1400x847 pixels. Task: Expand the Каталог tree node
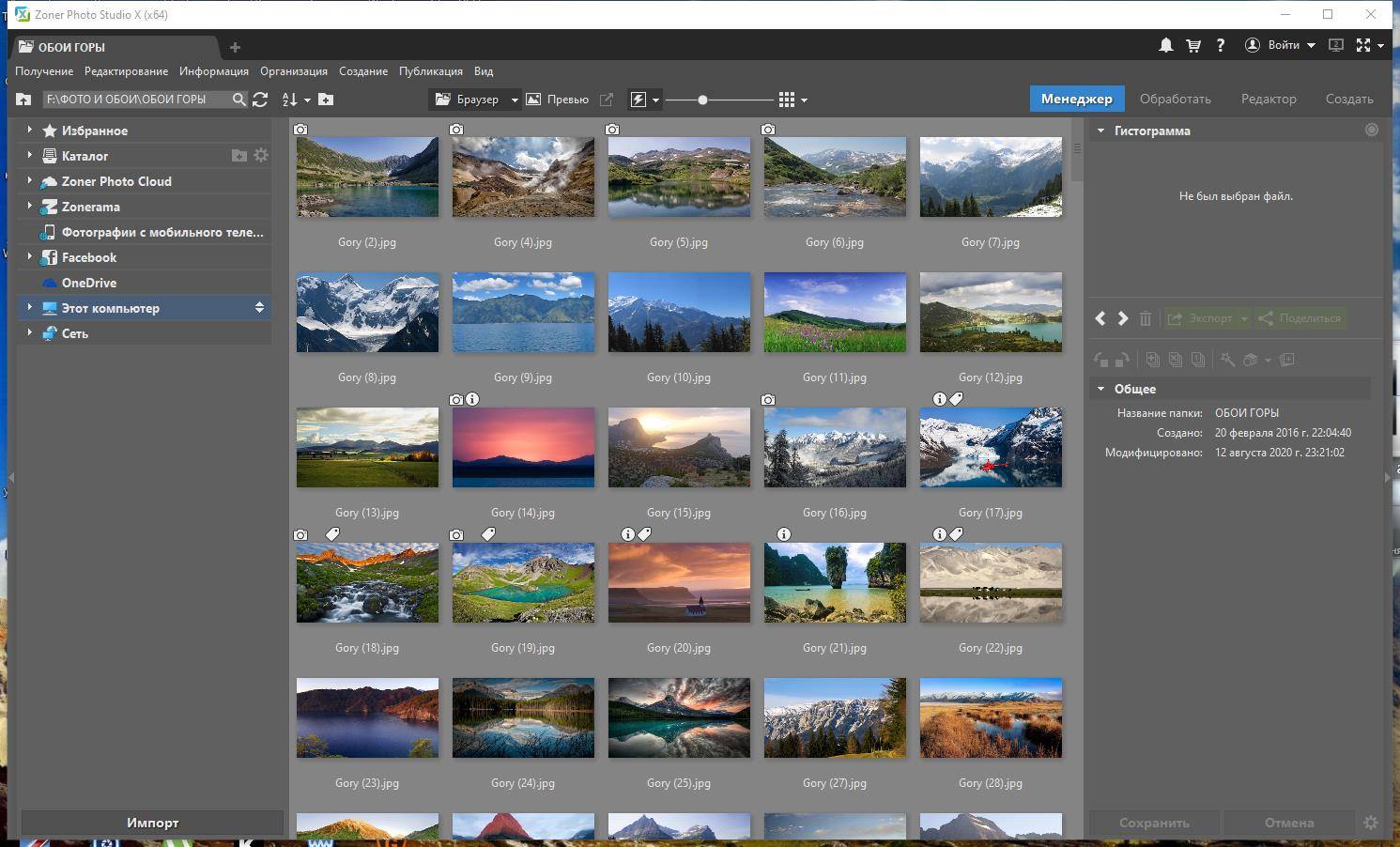point(29,155)
